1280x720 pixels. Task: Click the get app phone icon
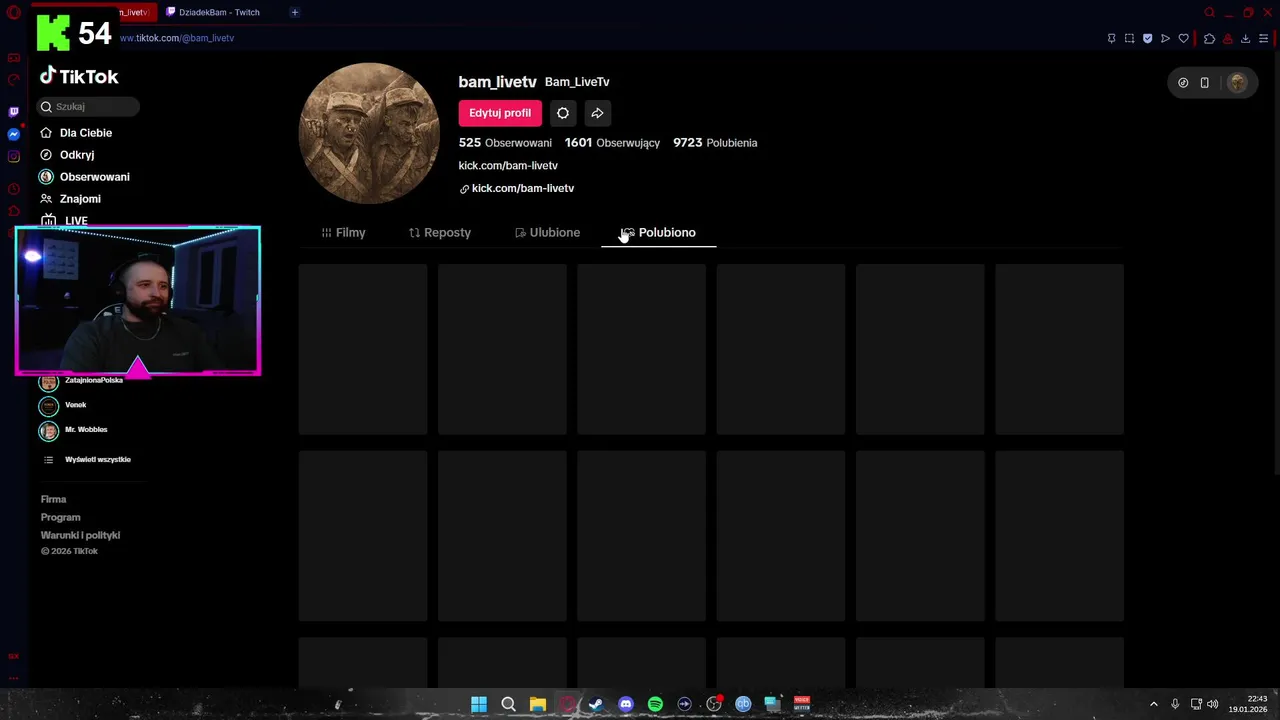click(1205, 83)
